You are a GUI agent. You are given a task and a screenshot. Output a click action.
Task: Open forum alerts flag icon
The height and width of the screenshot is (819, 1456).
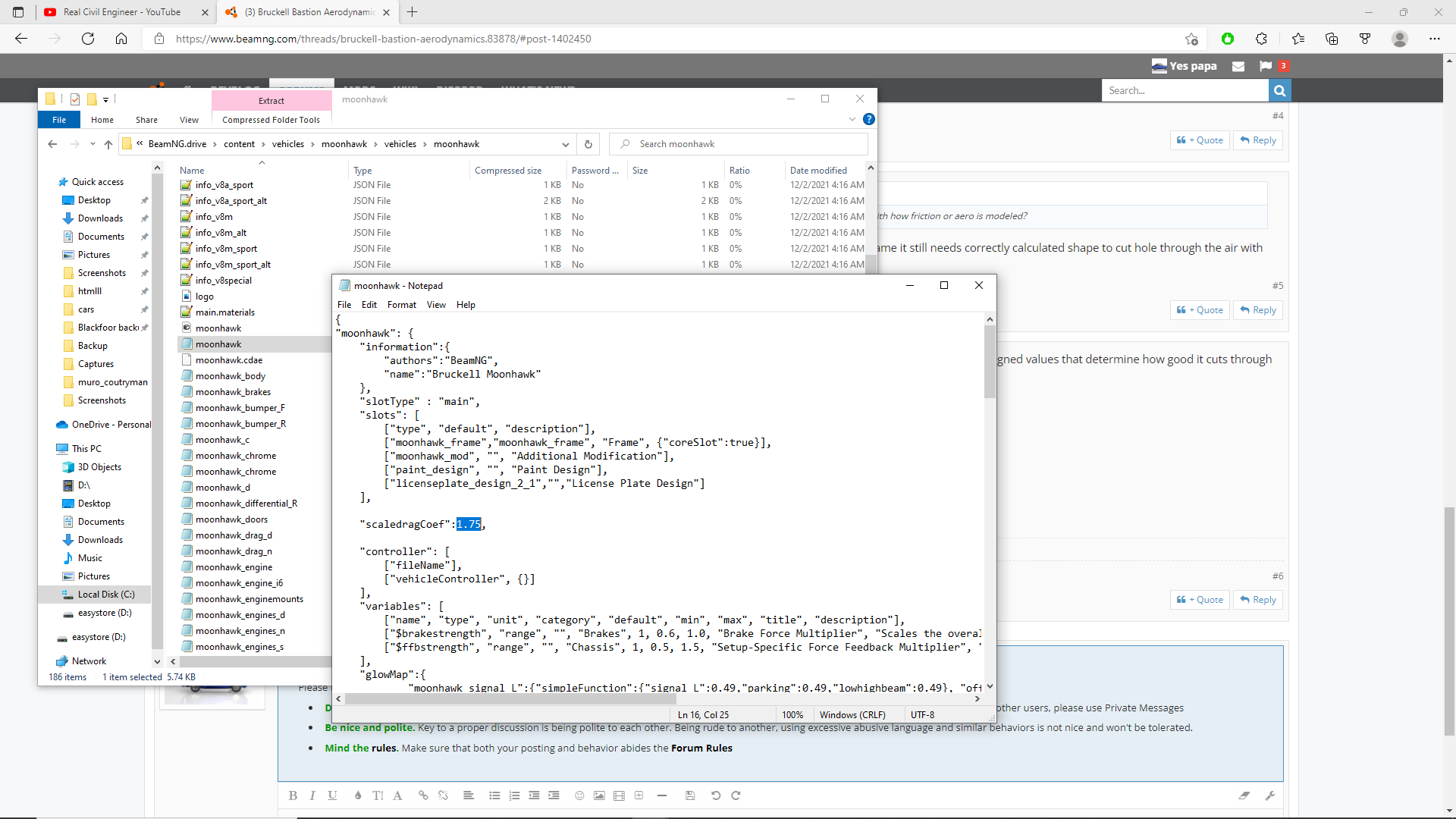click(1266, 66)
